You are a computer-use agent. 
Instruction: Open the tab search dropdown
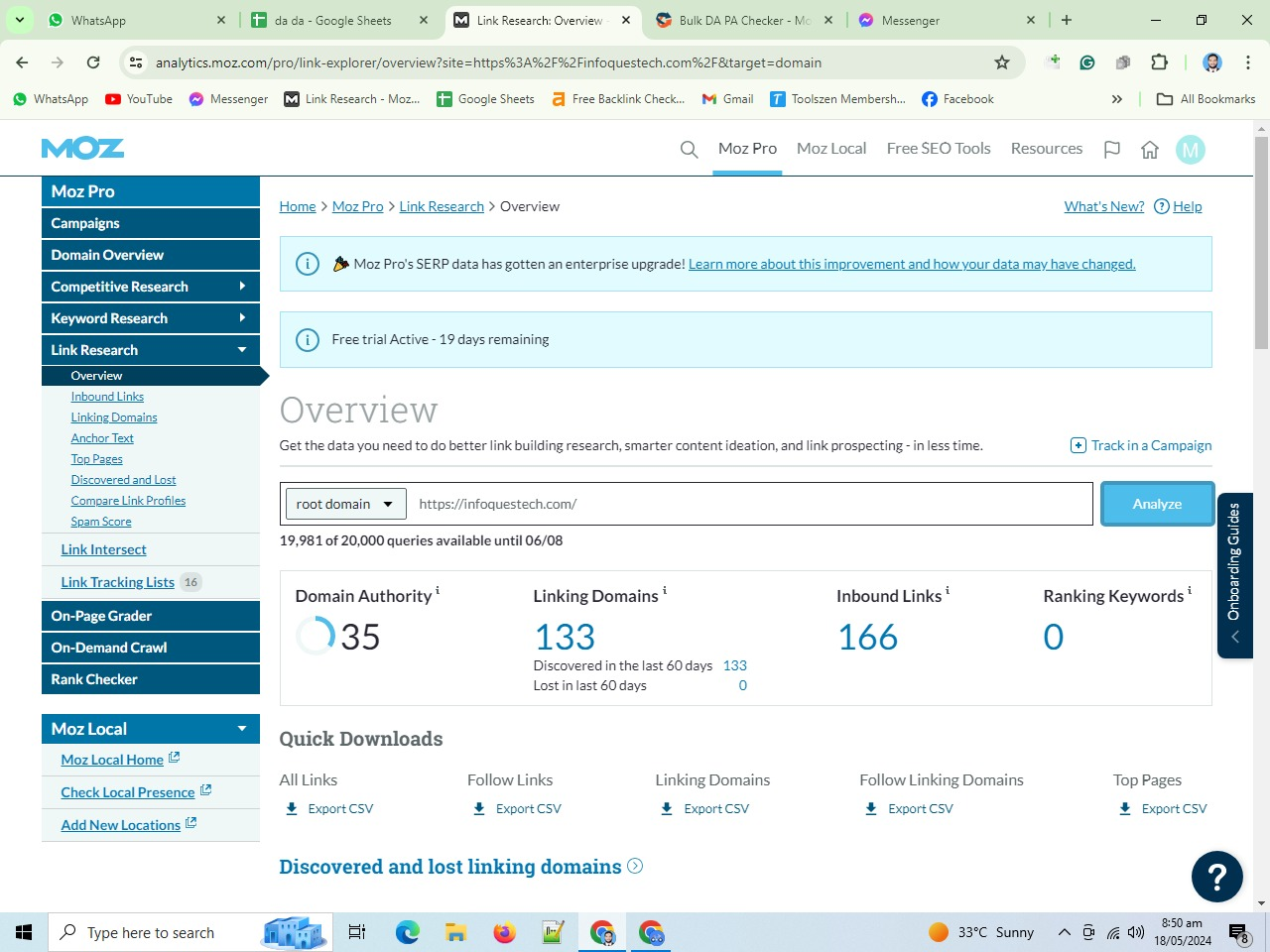(x=19, y=20)
